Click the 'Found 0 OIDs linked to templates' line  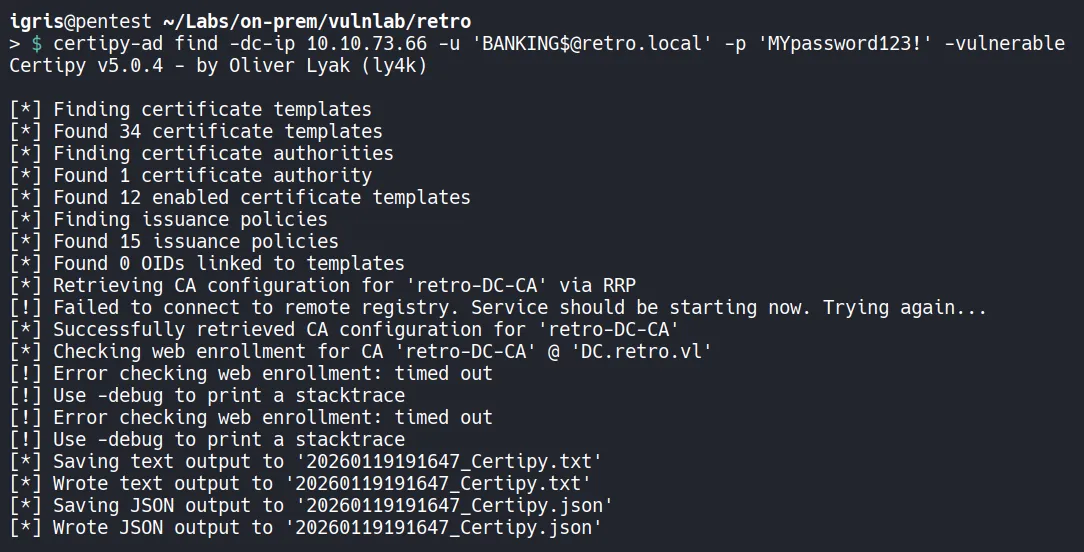tap(228, 263)
